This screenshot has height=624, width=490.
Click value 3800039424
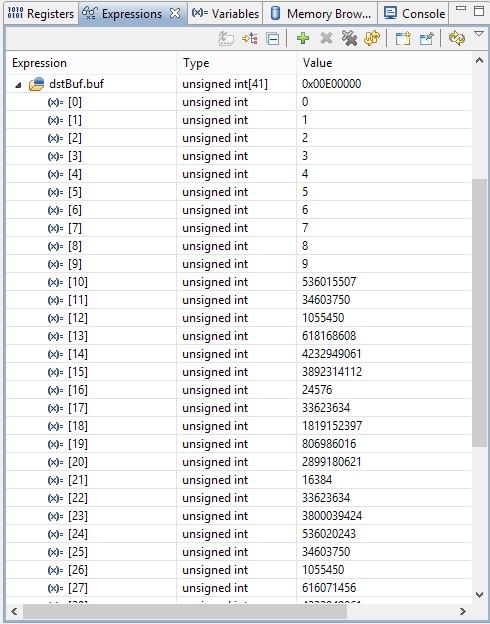coord(332,516)
